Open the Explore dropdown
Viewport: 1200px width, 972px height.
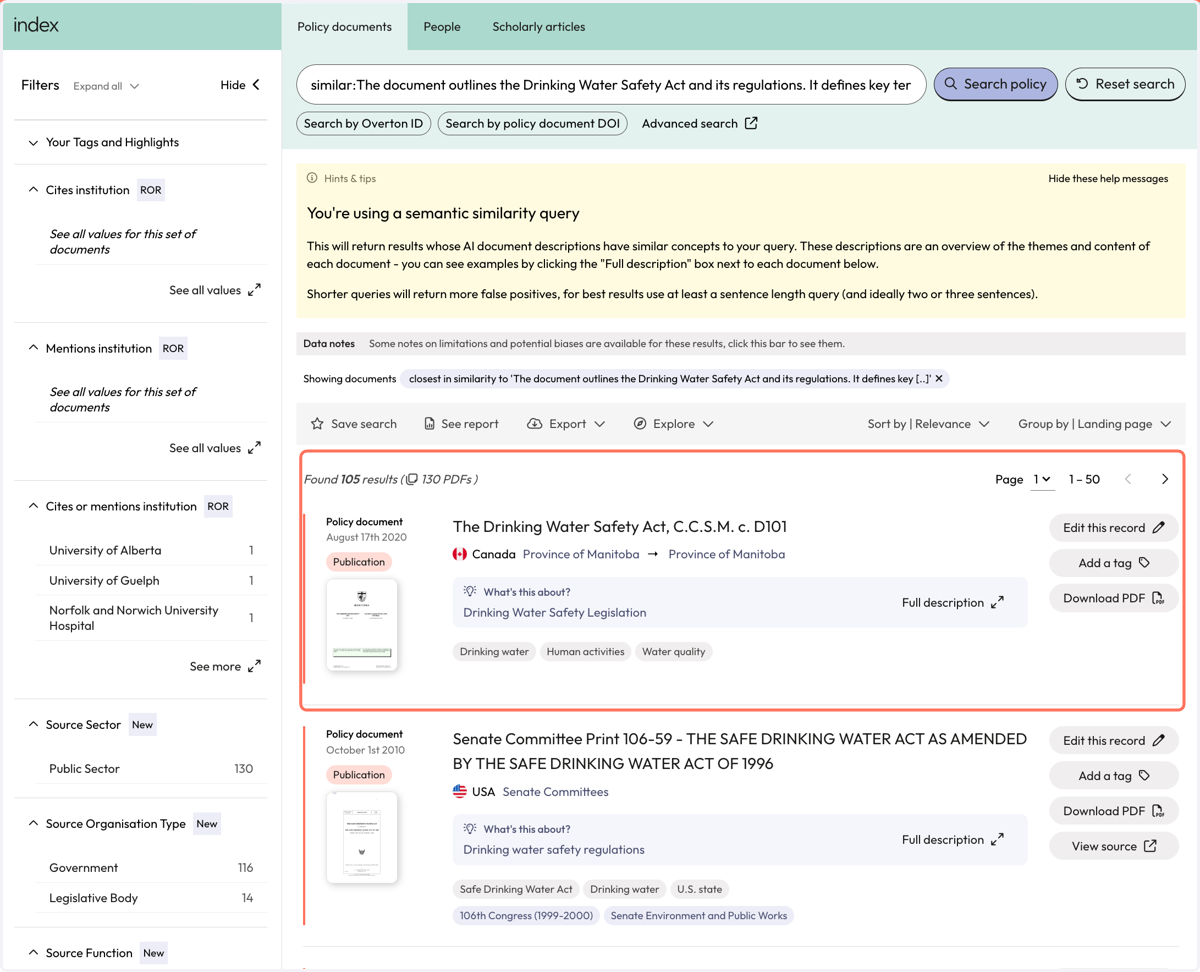coord(674,424)
